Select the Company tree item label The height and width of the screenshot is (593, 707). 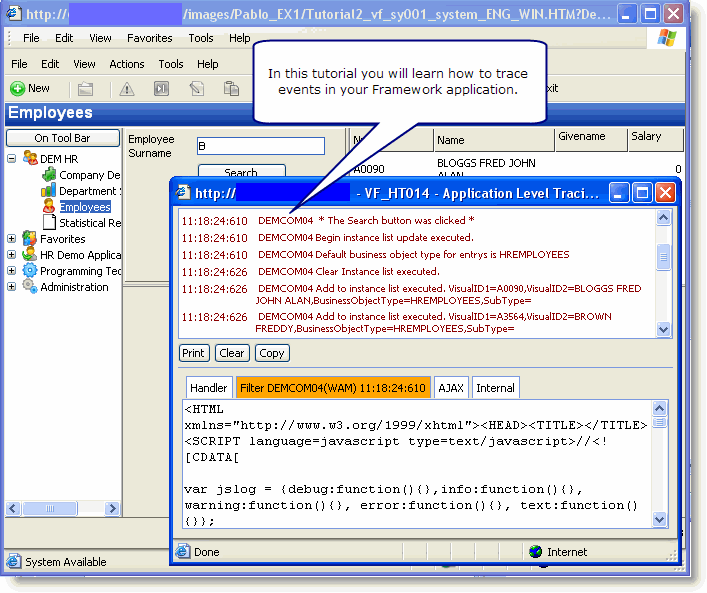pos(90,175)
